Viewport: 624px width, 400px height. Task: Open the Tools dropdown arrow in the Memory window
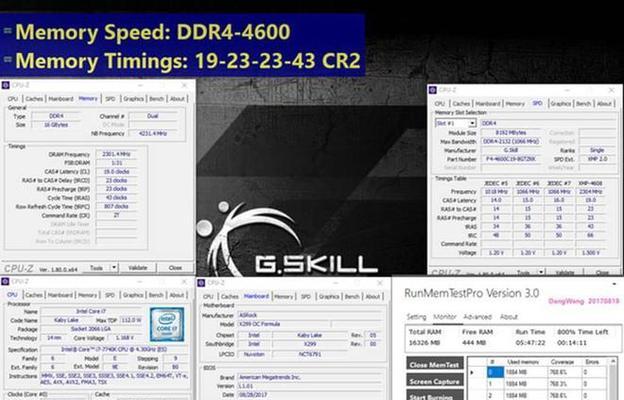tap(114, 267)
